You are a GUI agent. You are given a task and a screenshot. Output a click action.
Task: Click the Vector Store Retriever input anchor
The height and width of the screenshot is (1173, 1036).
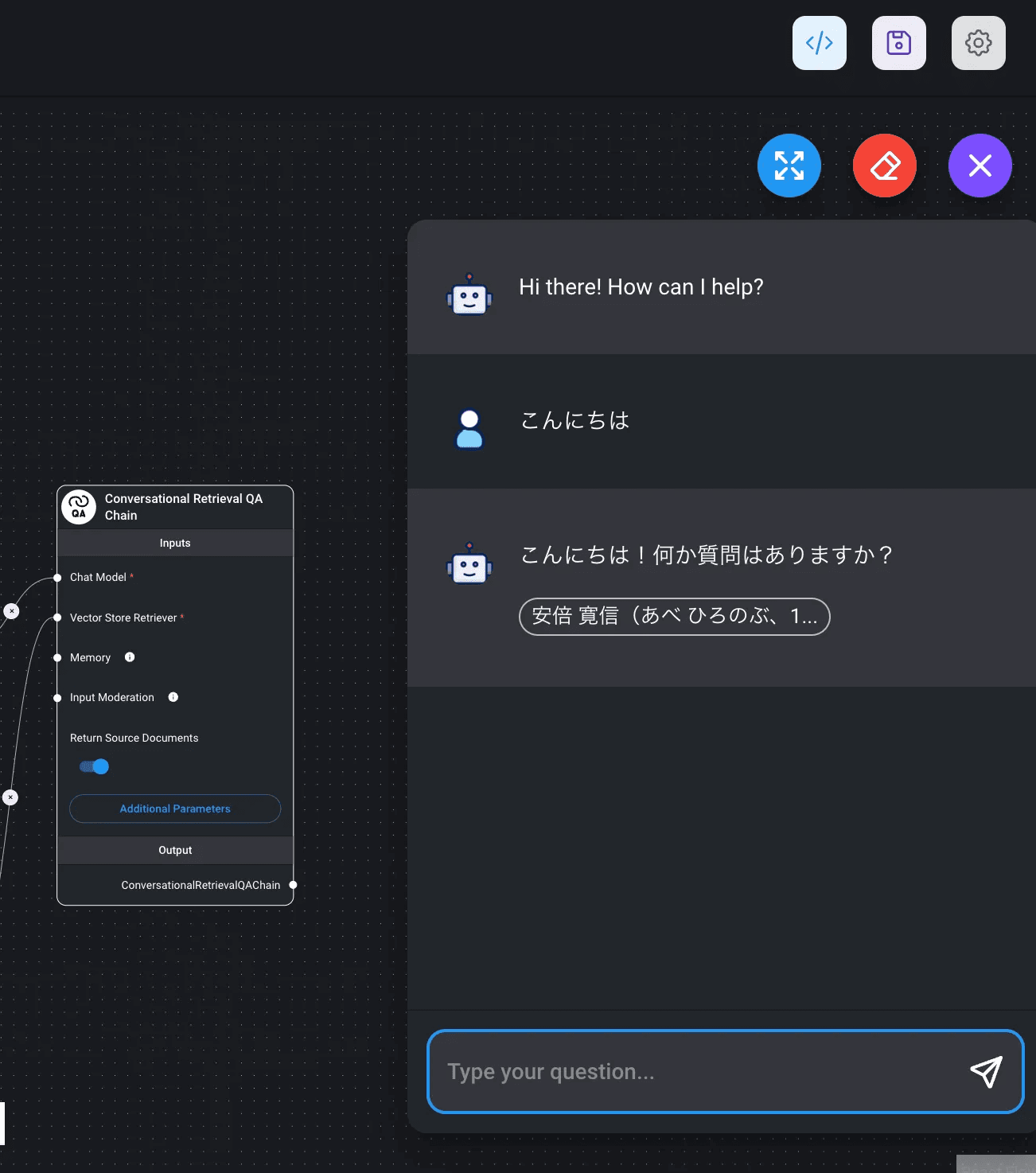click(57, 618)
